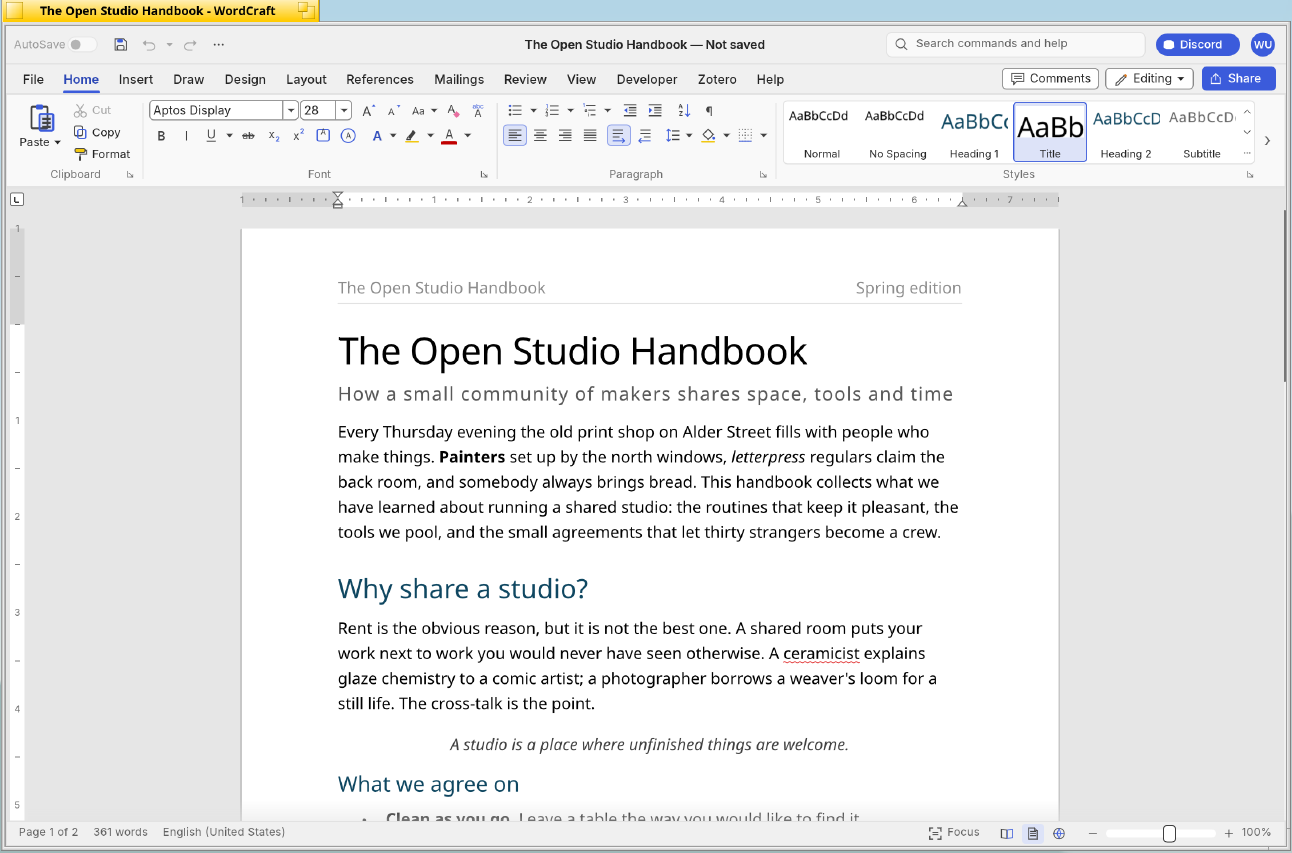Click the Search commands and help field
The height and width of the screenshot is (853, 1292).
(x=1015, y=44)
